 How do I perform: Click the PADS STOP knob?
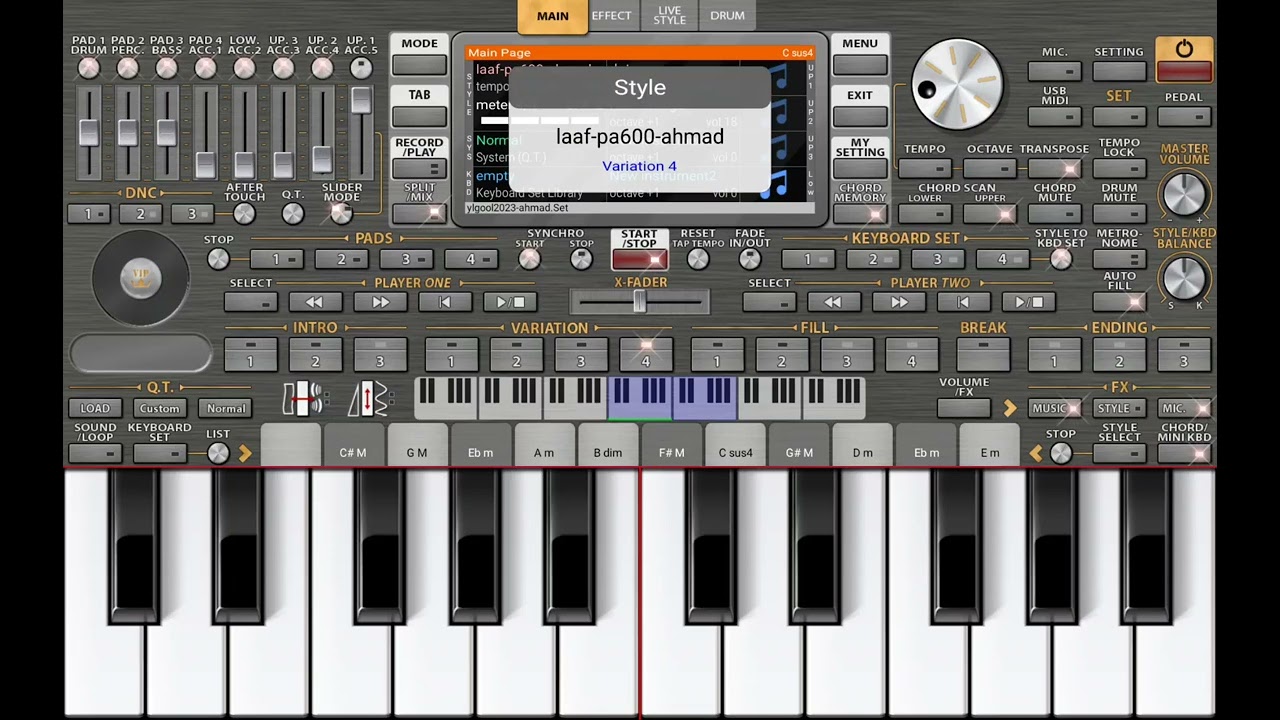point(218,259)
